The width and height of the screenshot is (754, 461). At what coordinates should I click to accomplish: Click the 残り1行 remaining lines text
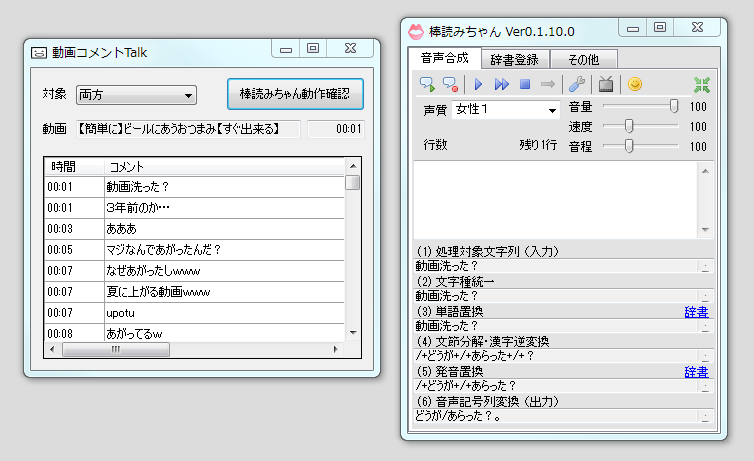(538, 145)
